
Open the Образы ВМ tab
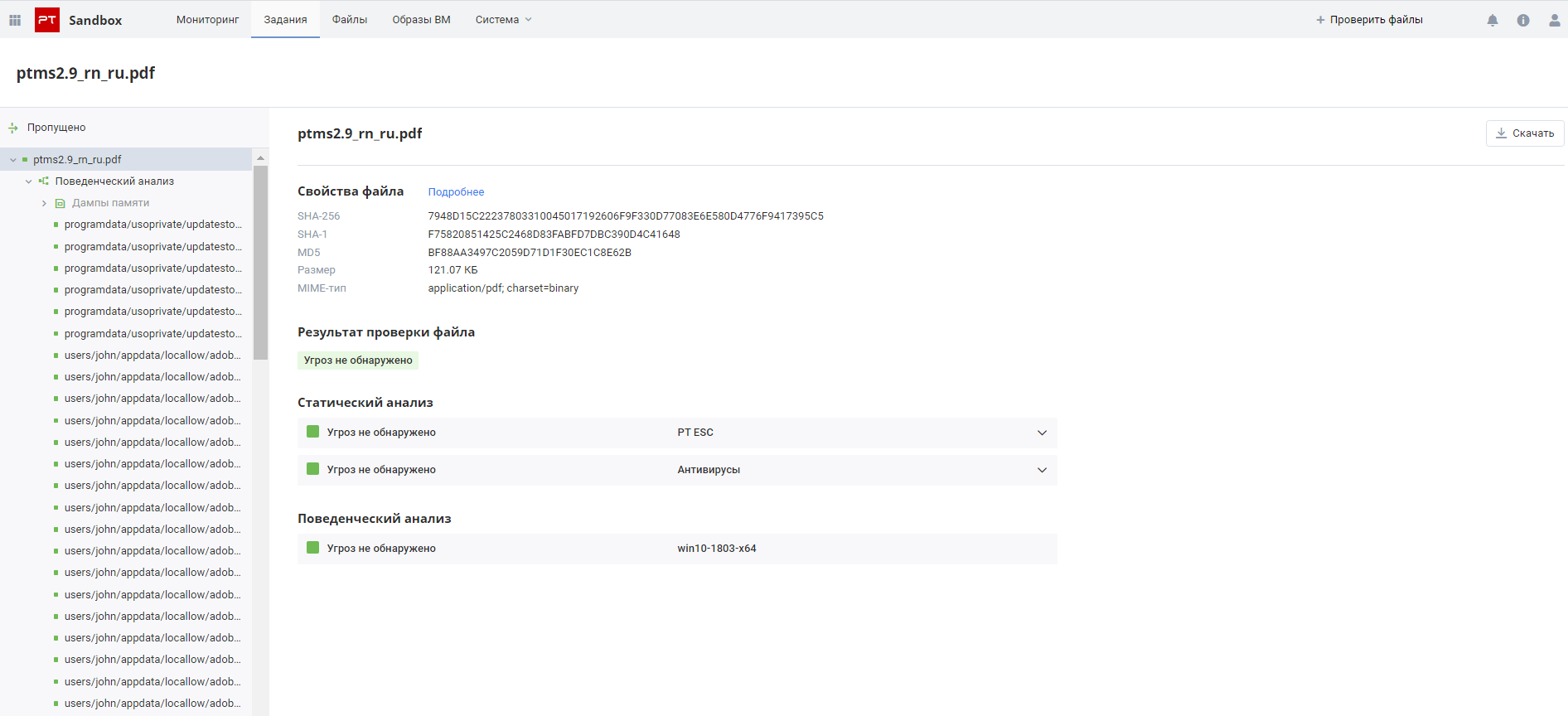(x=421, y=20)
